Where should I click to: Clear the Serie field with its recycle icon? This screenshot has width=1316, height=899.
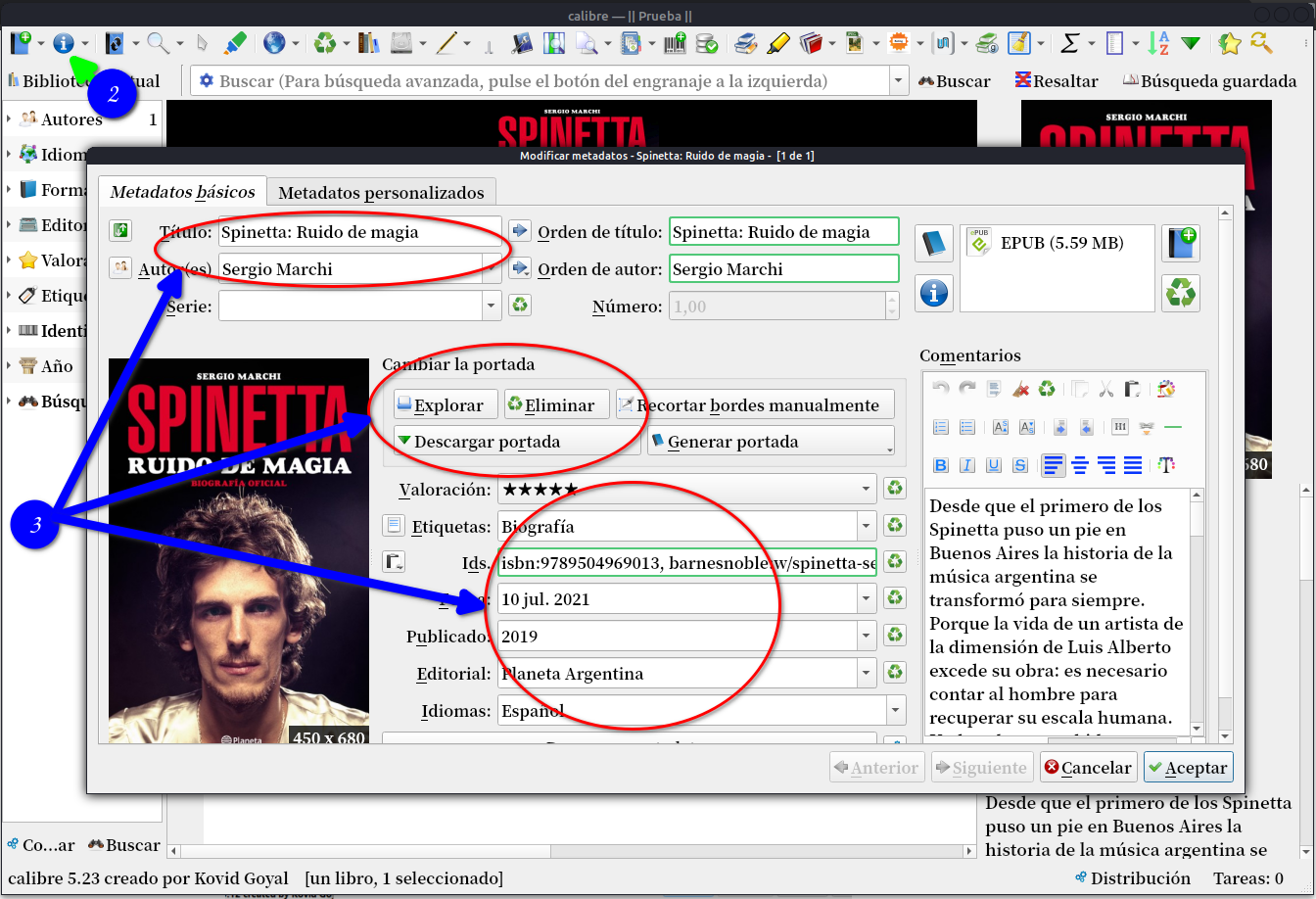tap(520, 305)
